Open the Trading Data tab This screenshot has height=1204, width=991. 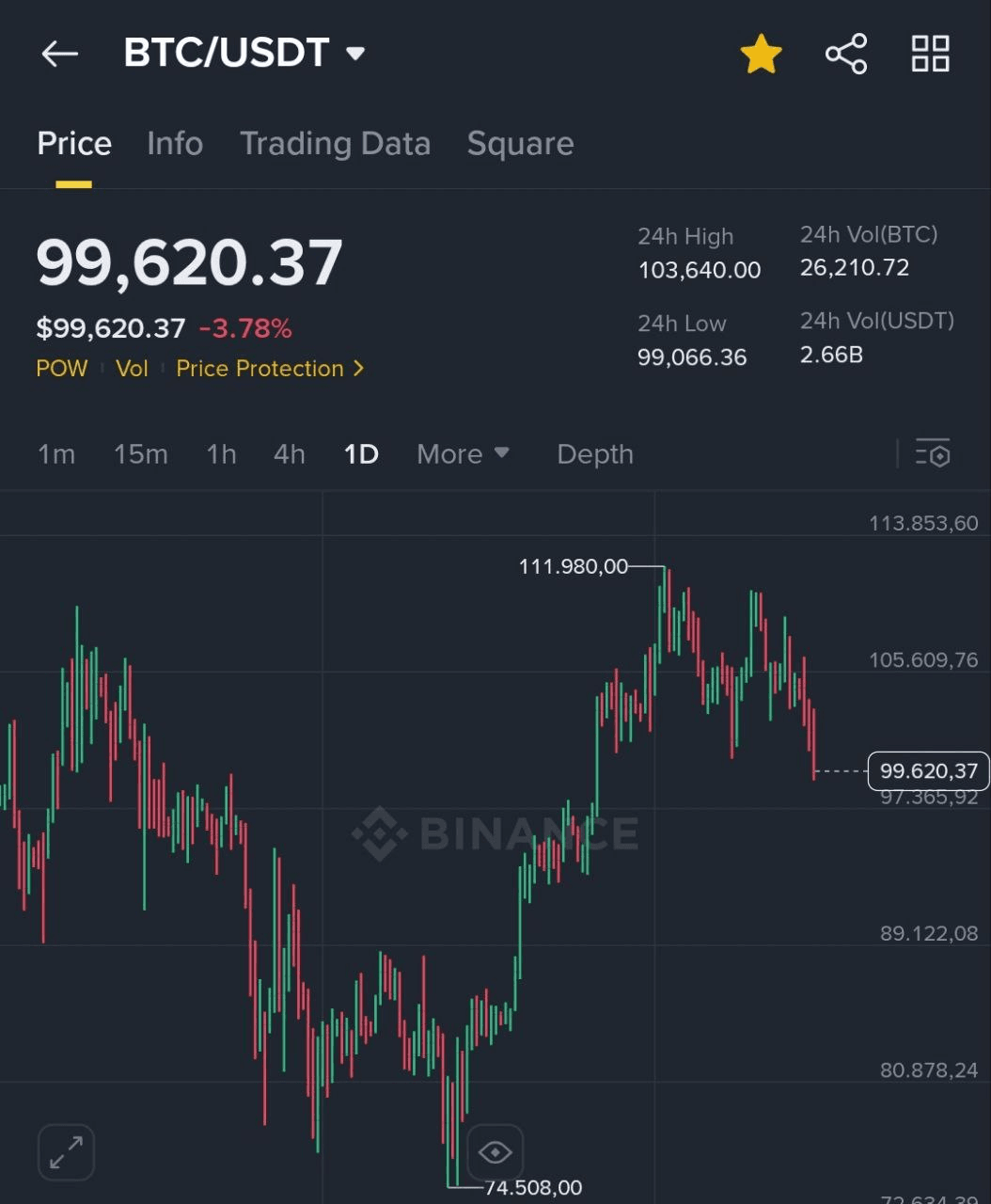335,143
